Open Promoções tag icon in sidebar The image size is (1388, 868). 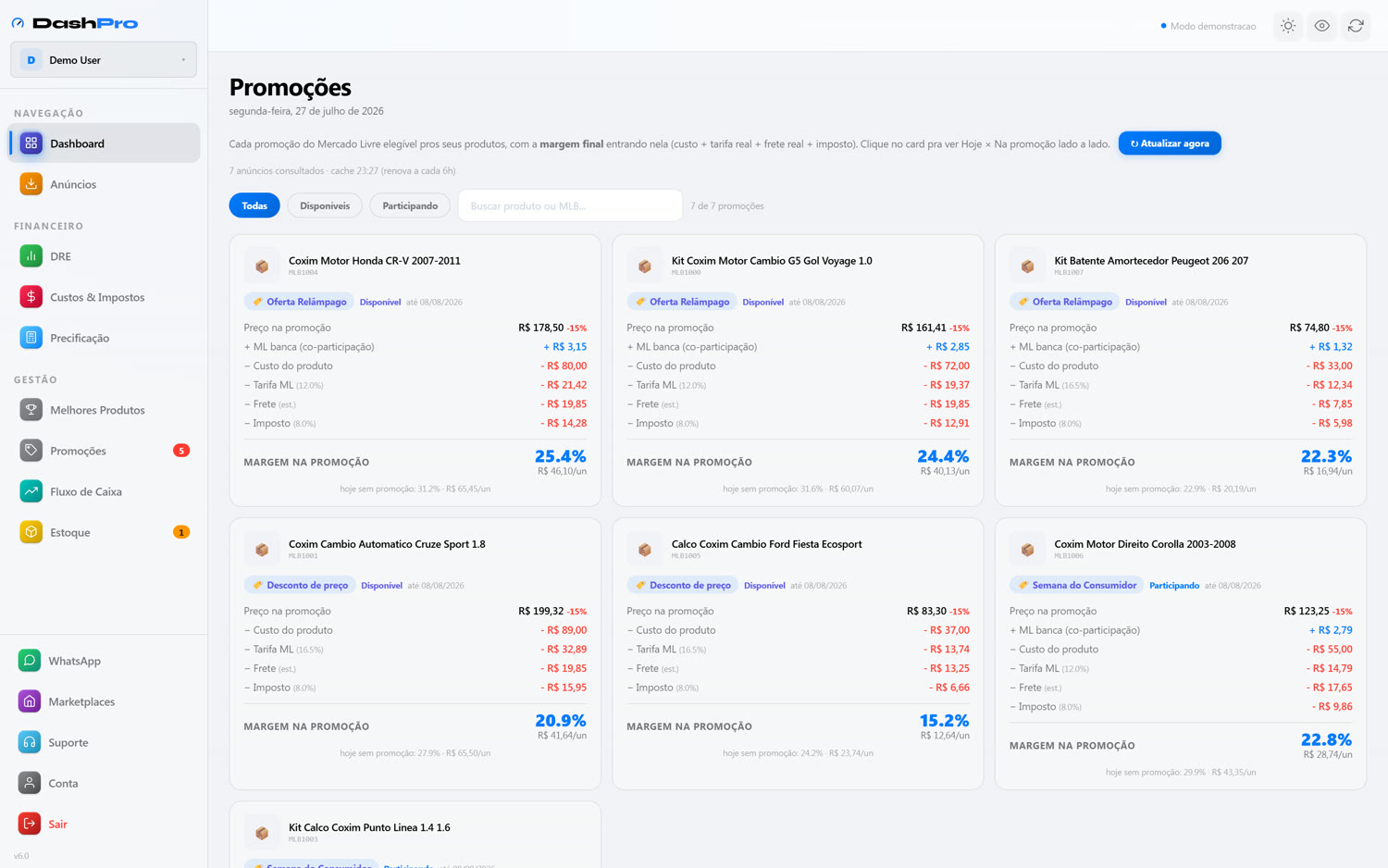click(31, 451)
